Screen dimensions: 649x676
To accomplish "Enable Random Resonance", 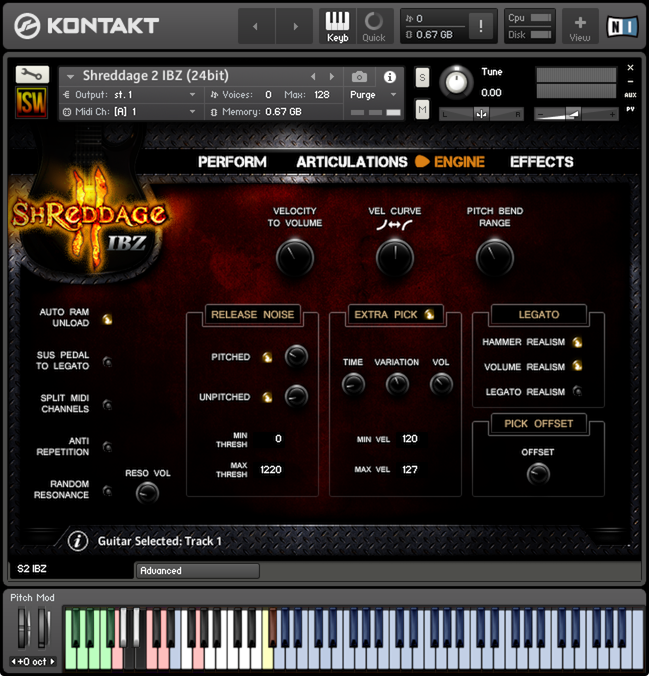I will coord(107,490).
